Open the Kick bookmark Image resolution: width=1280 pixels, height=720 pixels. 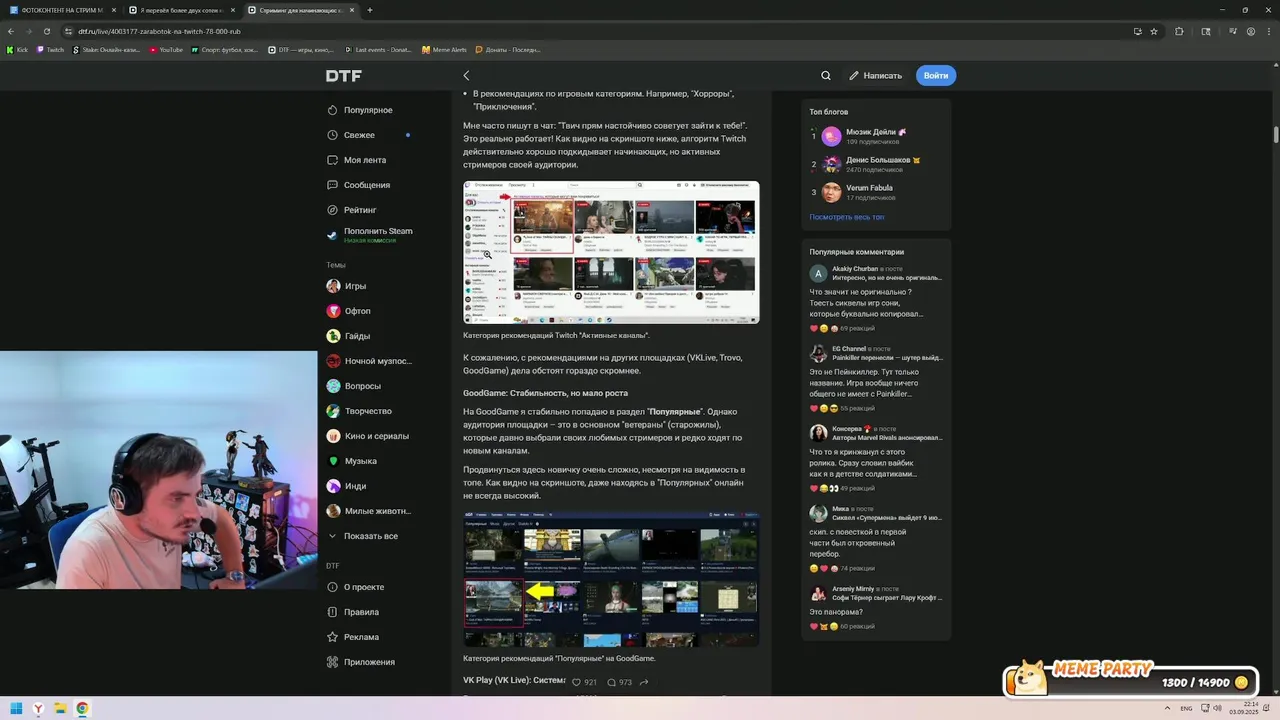click(x=18, y=49)
